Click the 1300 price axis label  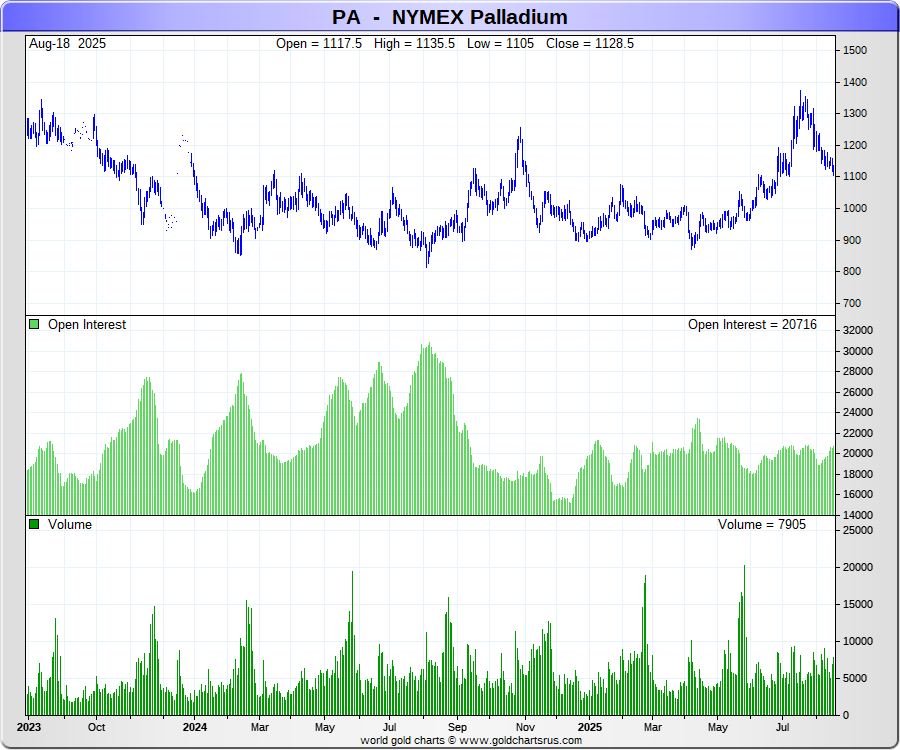point(855,114)
